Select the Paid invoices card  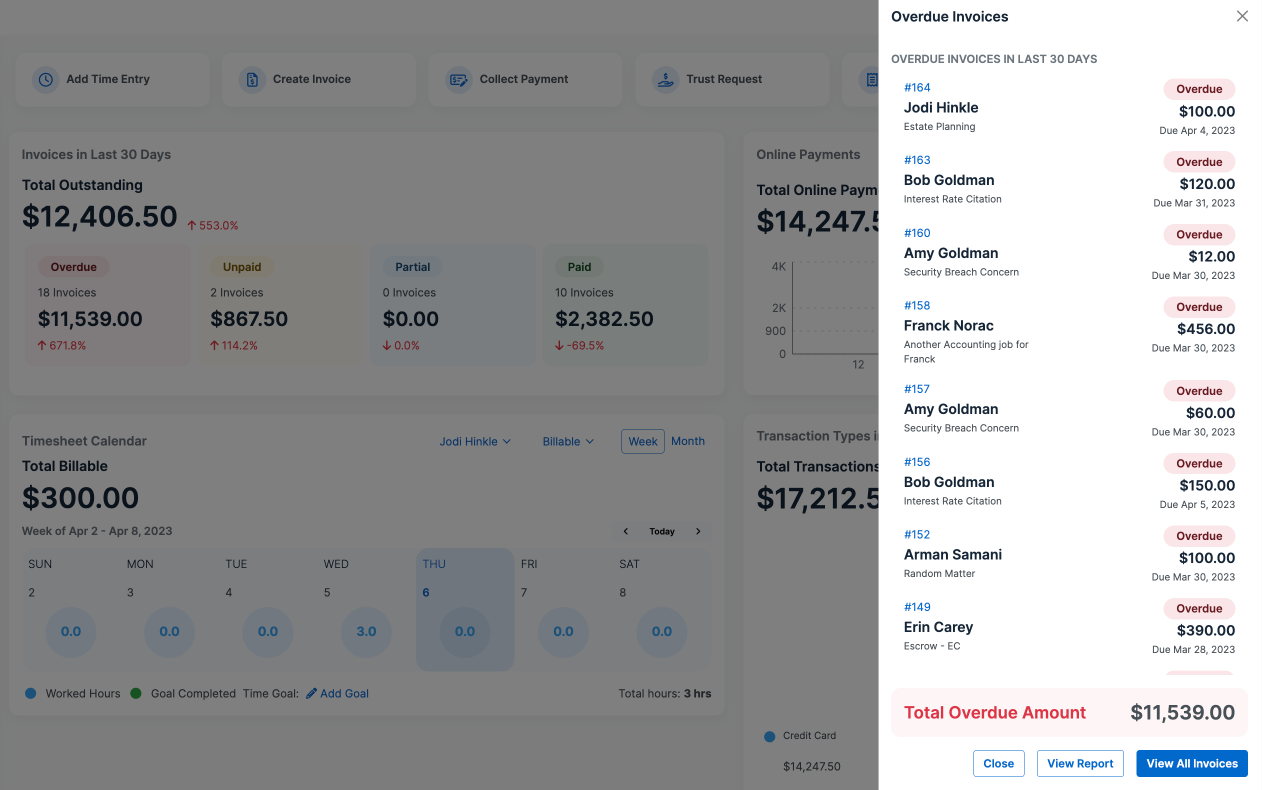[625, 305]
